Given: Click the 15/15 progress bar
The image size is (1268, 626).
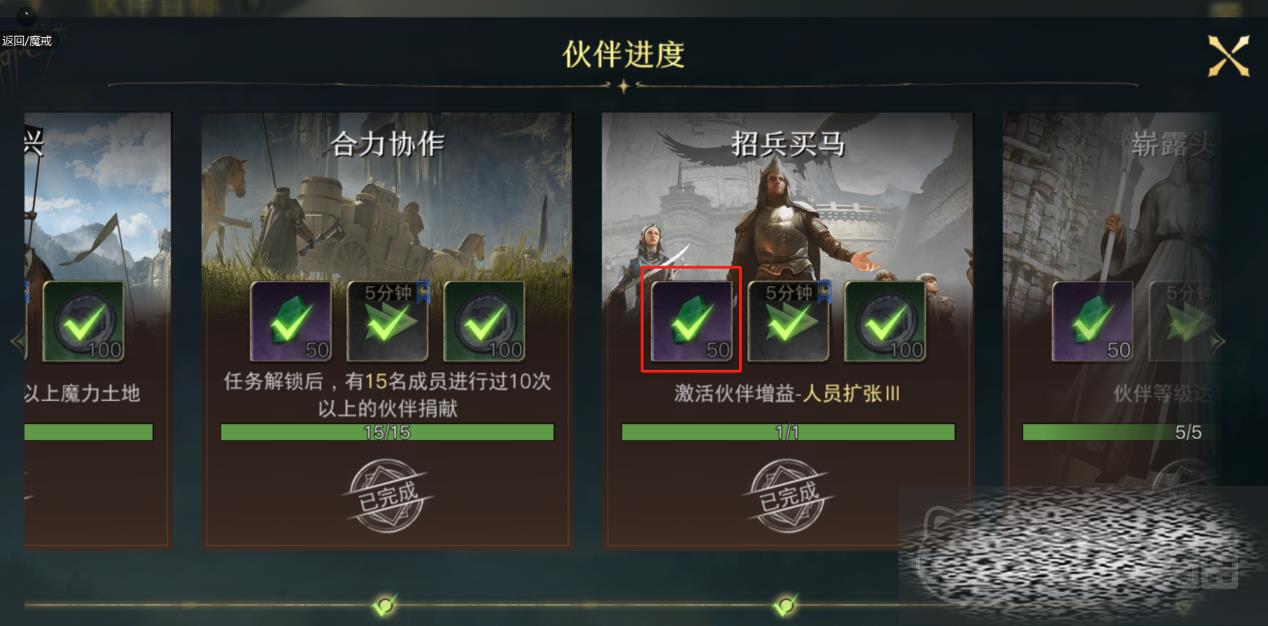Looking at the screenshot, I should pos(387,432).
